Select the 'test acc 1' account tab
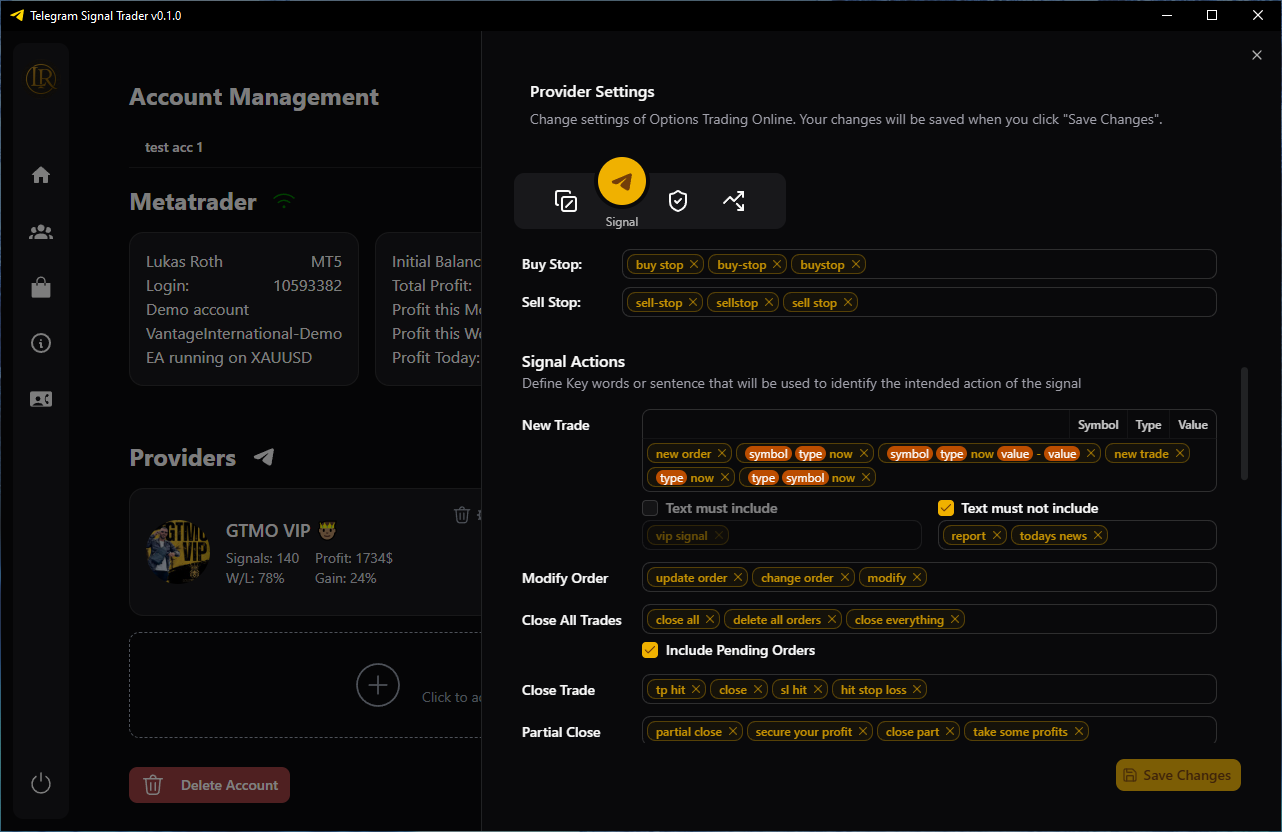 174,147
